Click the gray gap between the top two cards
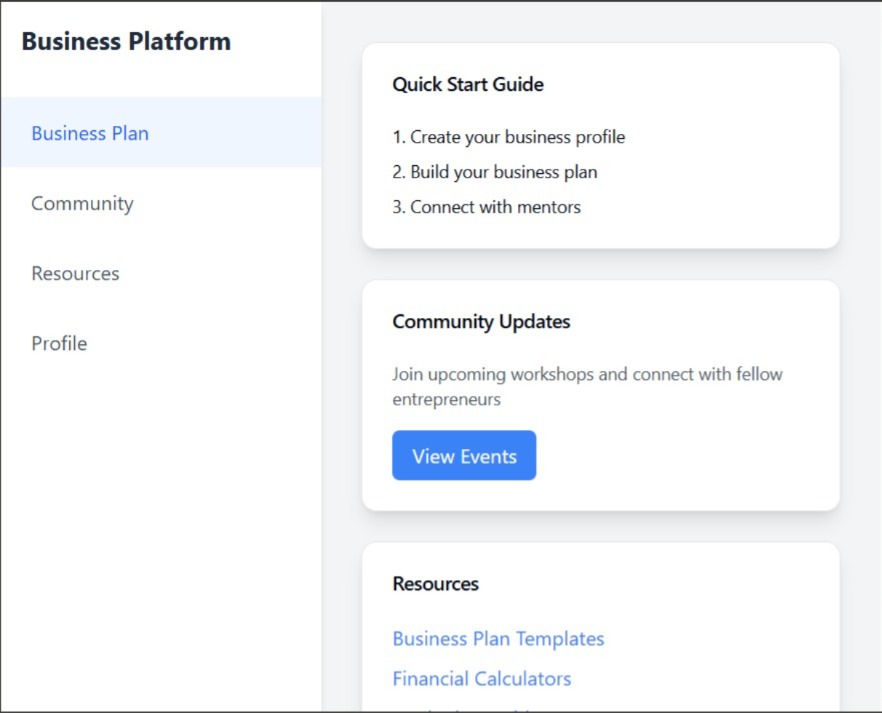Screen dimensions: 882x713 600,264
